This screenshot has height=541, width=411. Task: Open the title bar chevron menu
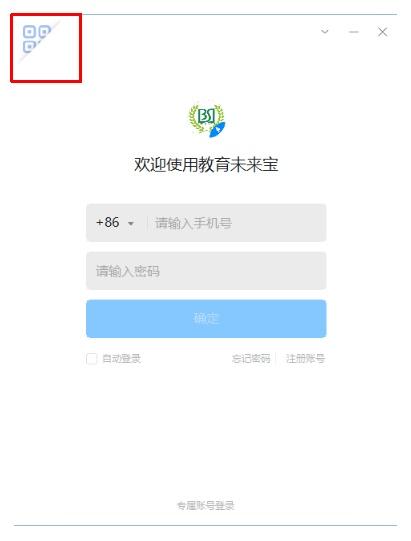coord(325,32)
